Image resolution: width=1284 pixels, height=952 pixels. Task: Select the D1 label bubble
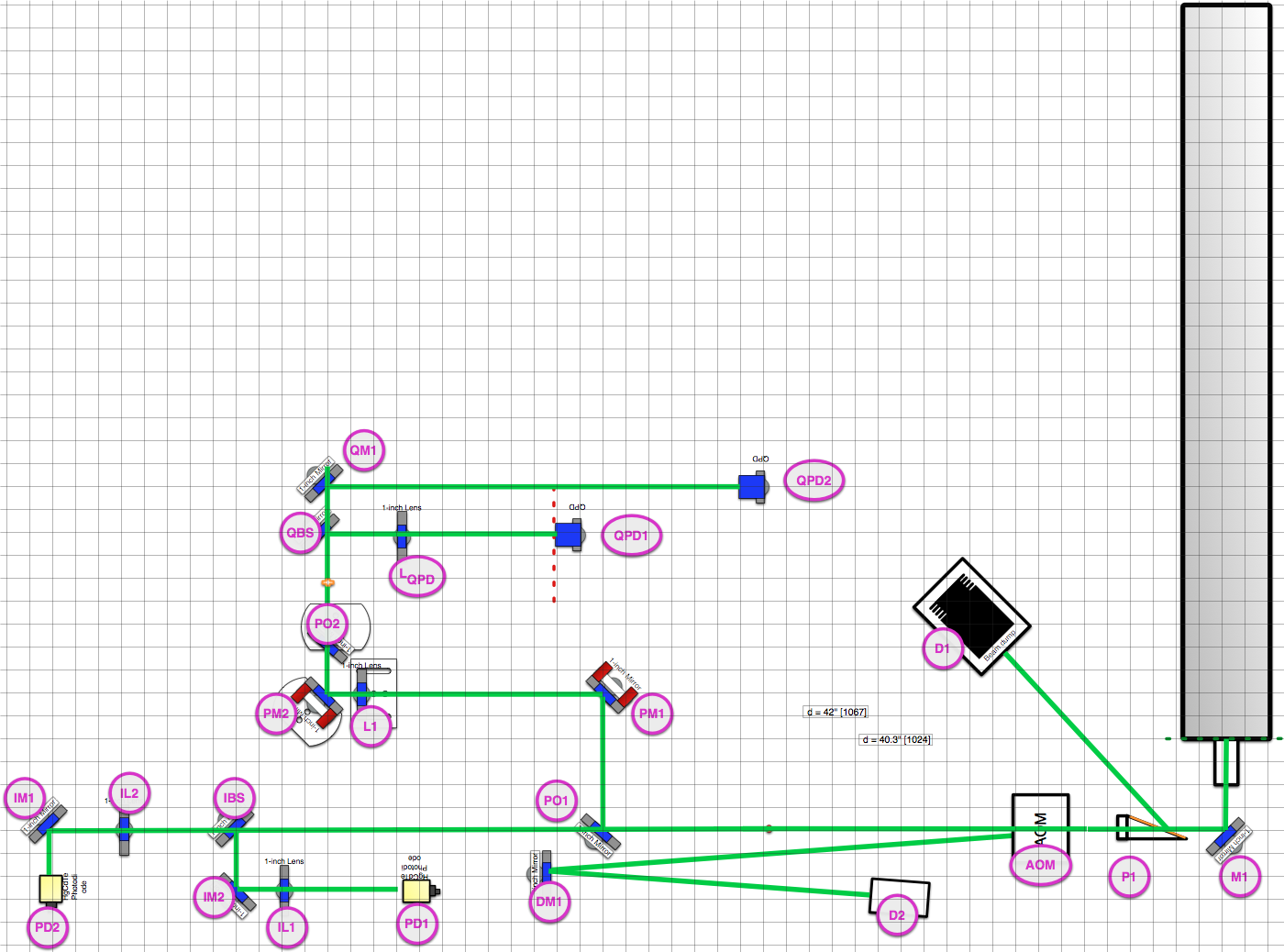942,648
